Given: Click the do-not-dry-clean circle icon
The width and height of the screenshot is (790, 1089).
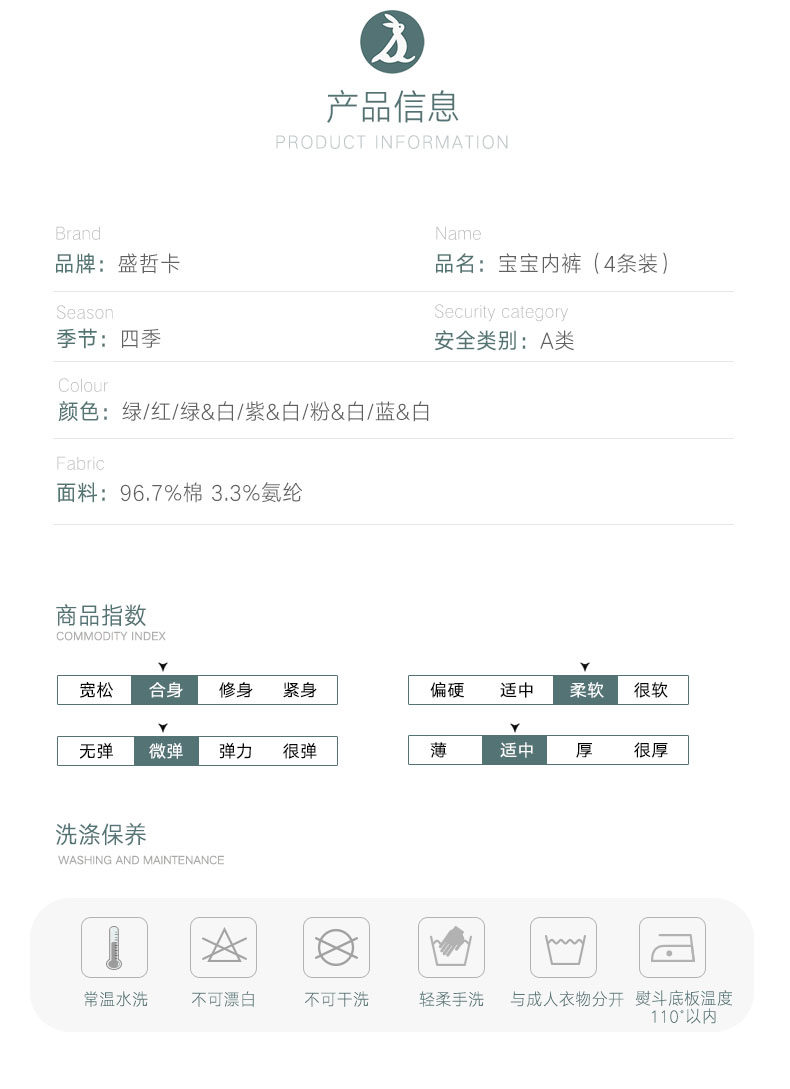Looking at the screenshot, I should pos(336,947).
